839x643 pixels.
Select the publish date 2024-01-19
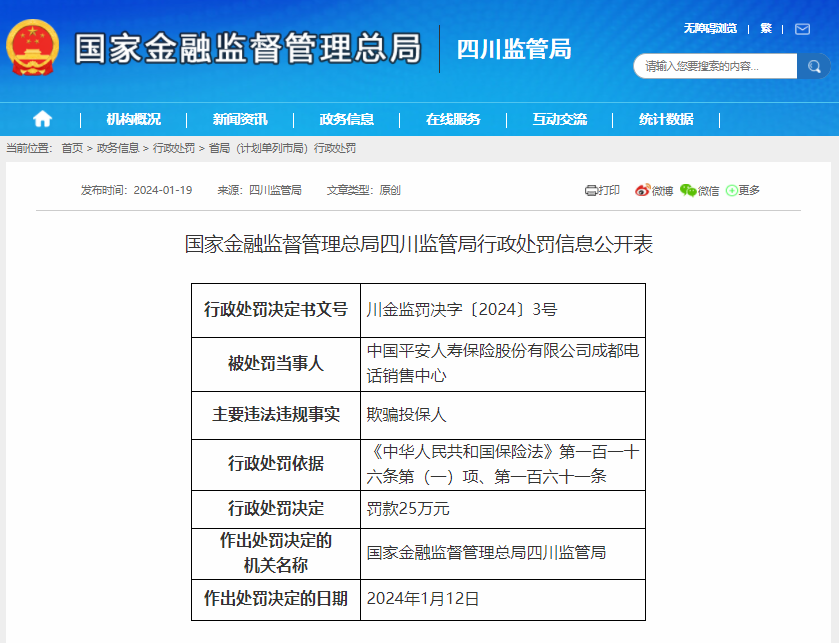pos(163,190)
